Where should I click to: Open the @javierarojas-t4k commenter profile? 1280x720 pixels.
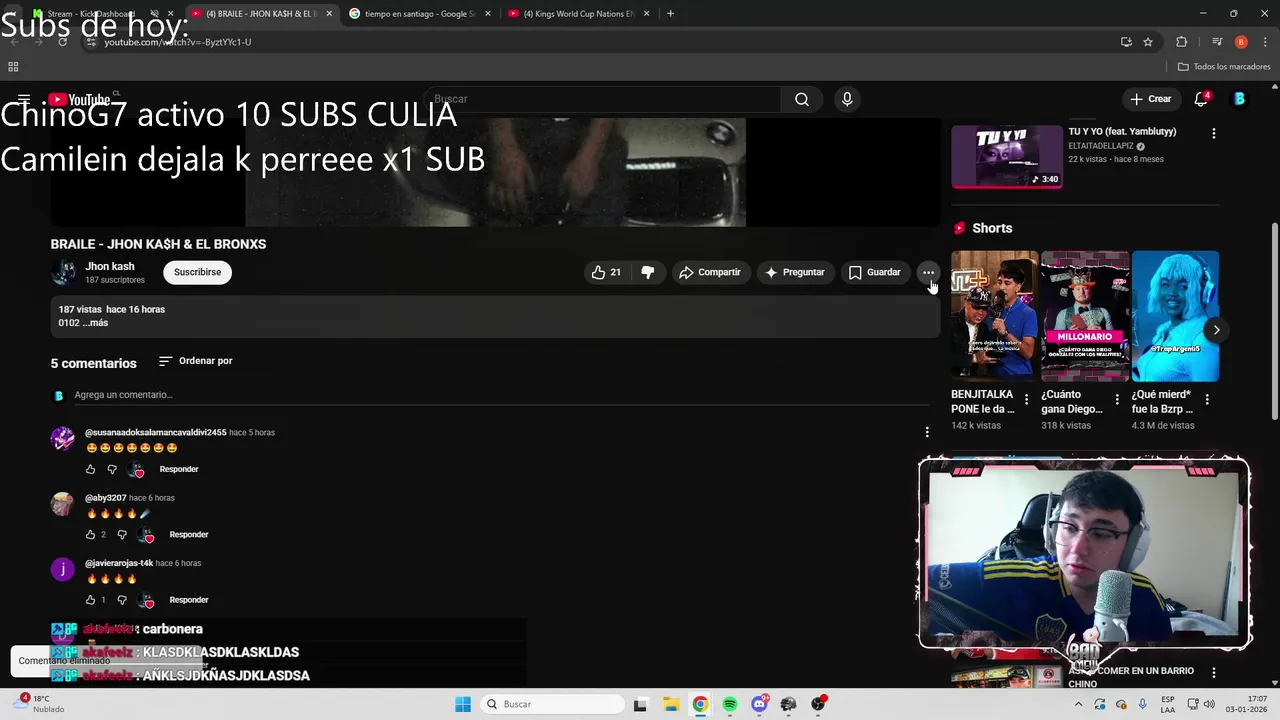click(x=119, y=563)
